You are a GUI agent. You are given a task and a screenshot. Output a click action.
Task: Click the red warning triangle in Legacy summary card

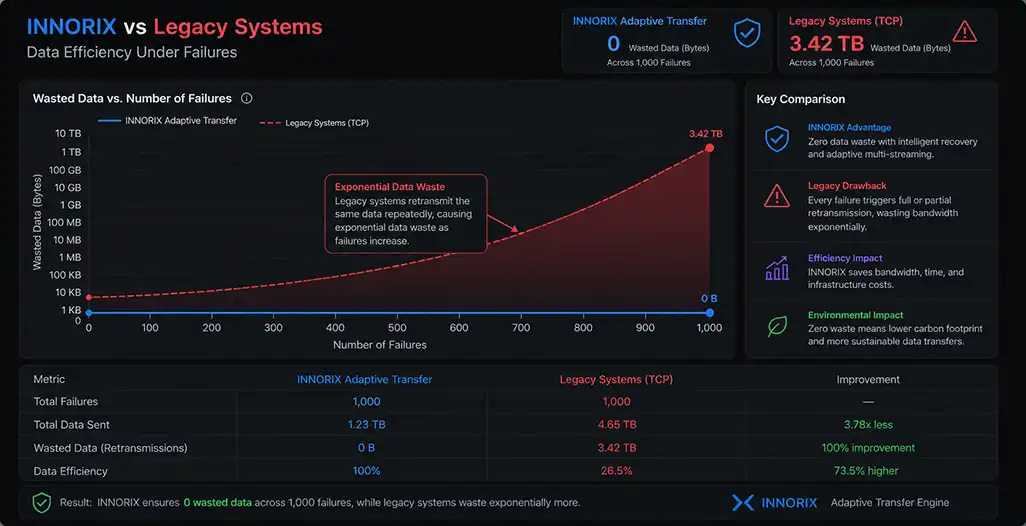pyautogui.click(x=964, y=31)
